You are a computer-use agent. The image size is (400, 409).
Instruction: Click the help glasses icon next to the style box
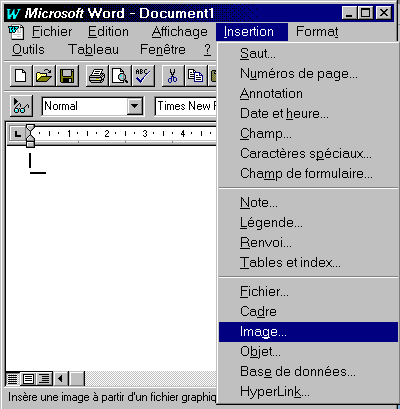coord(21,106)
